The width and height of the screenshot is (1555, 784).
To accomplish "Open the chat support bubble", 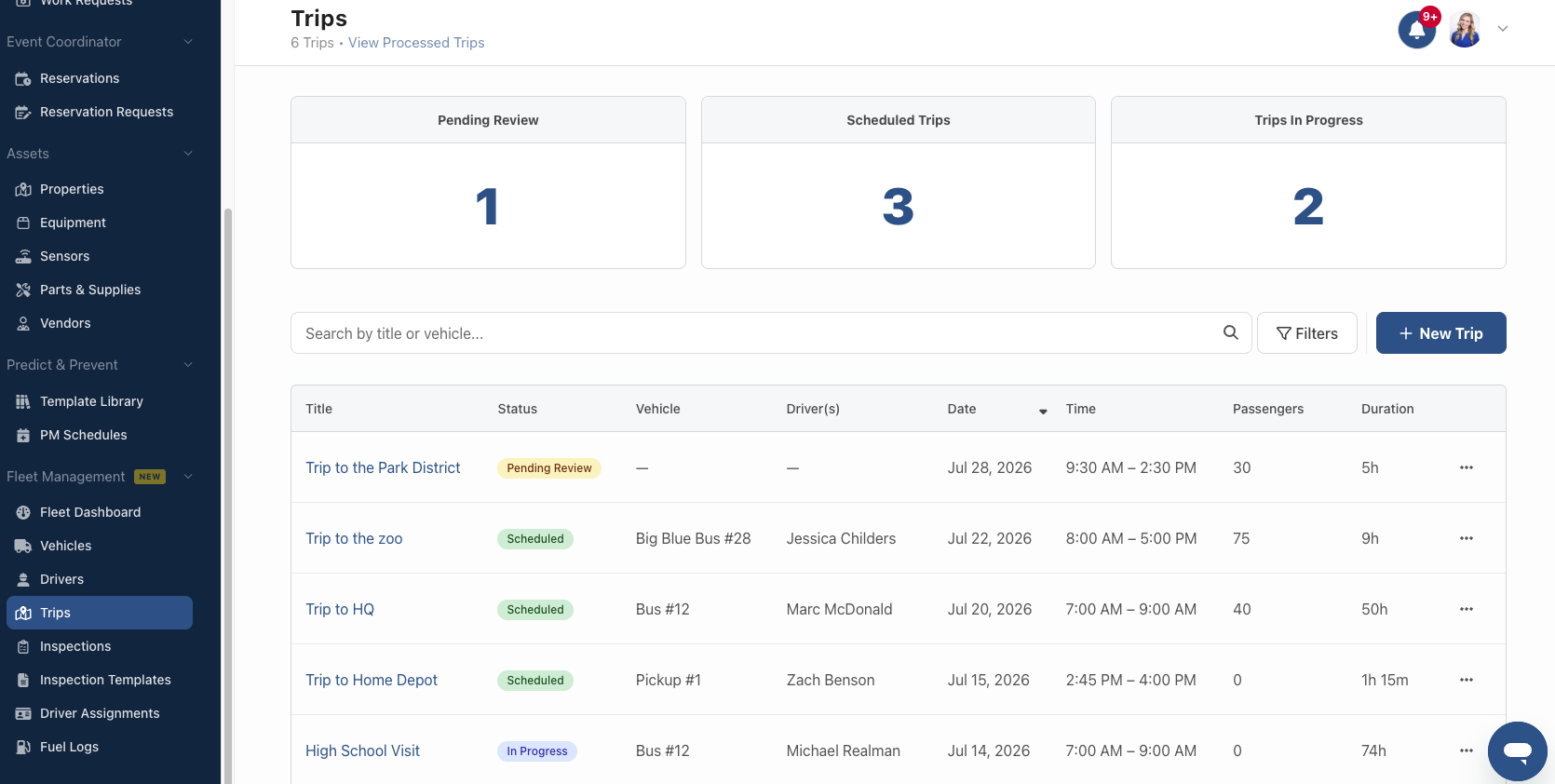I will (1518, 750).
